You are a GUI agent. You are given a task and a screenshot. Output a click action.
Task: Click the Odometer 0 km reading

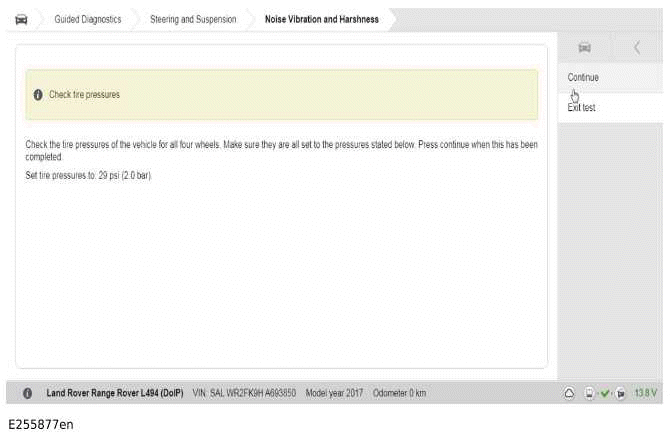399,393
